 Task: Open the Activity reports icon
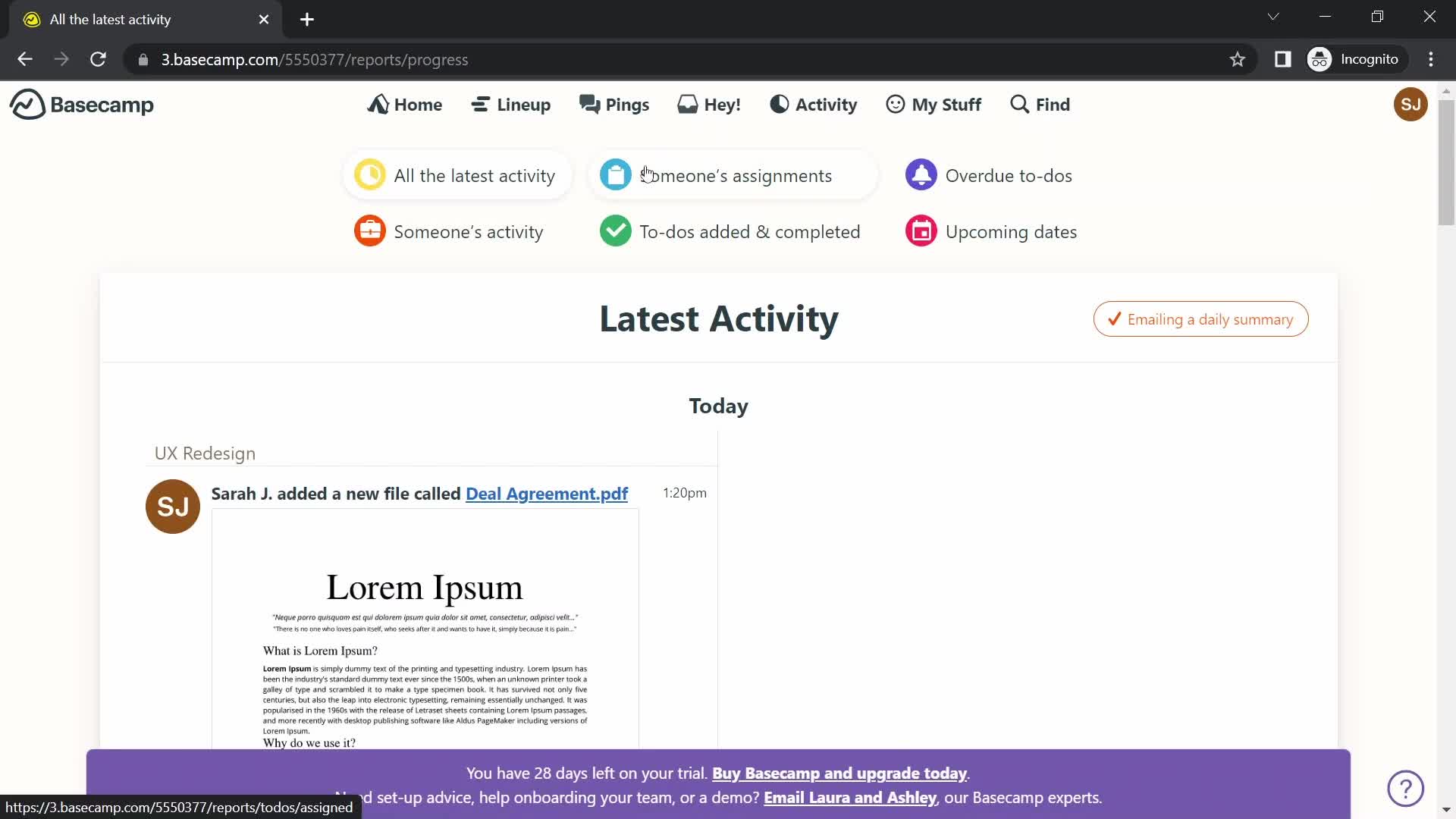779,104
